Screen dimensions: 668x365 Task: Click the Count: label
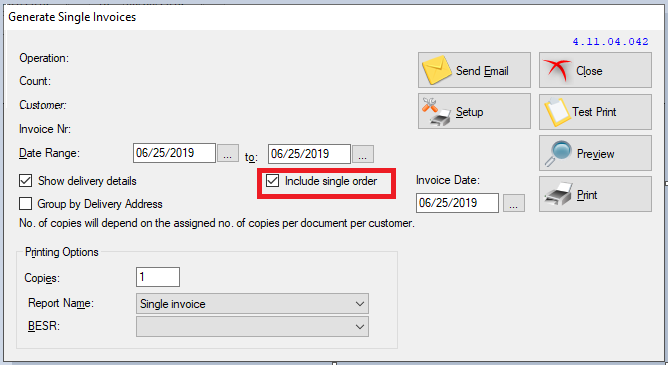[x=35, y=81]
